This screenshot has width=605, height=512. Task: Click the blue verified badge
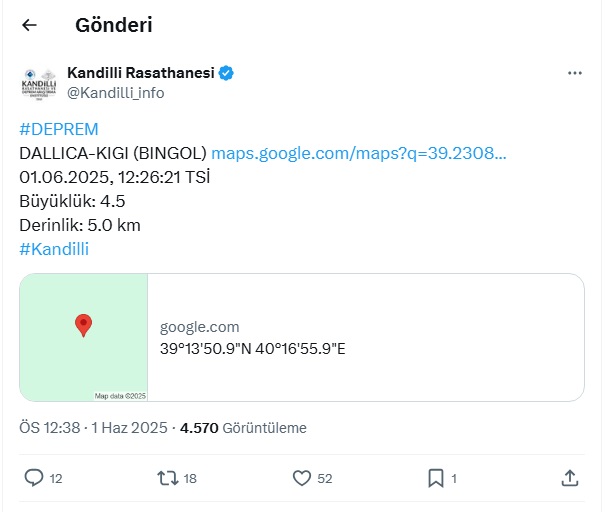(x=226, y=73)
